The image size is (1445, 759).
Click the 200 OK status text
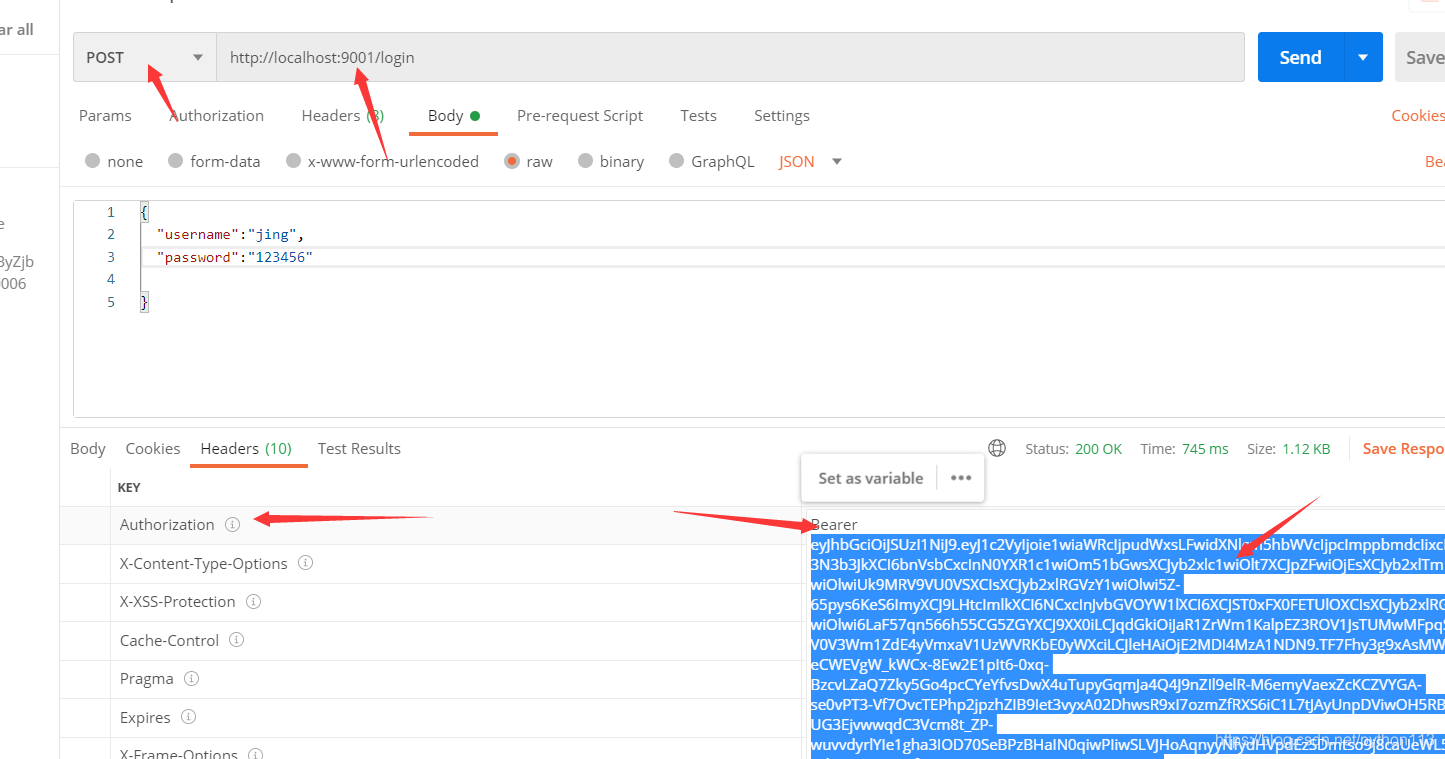[1099, 449]
